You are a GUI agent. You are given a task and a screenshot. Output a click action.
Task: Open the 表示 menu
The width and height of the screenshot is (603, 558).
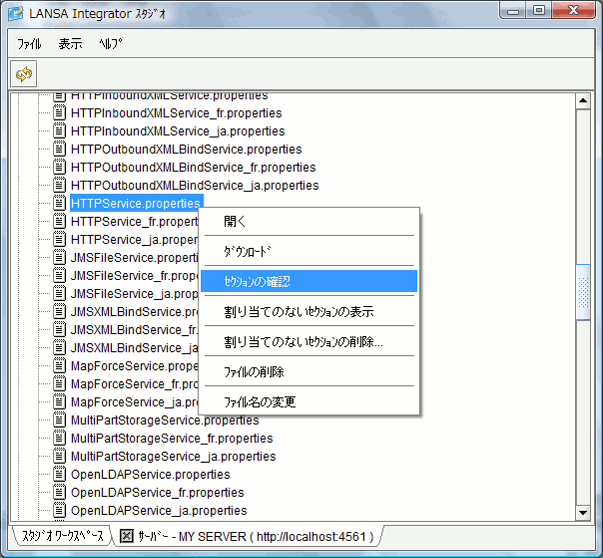[70, 44]
